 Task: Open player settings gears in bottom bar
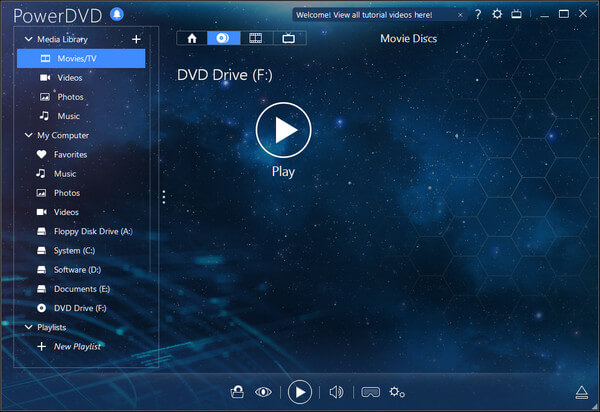click(x=397, y=392)
